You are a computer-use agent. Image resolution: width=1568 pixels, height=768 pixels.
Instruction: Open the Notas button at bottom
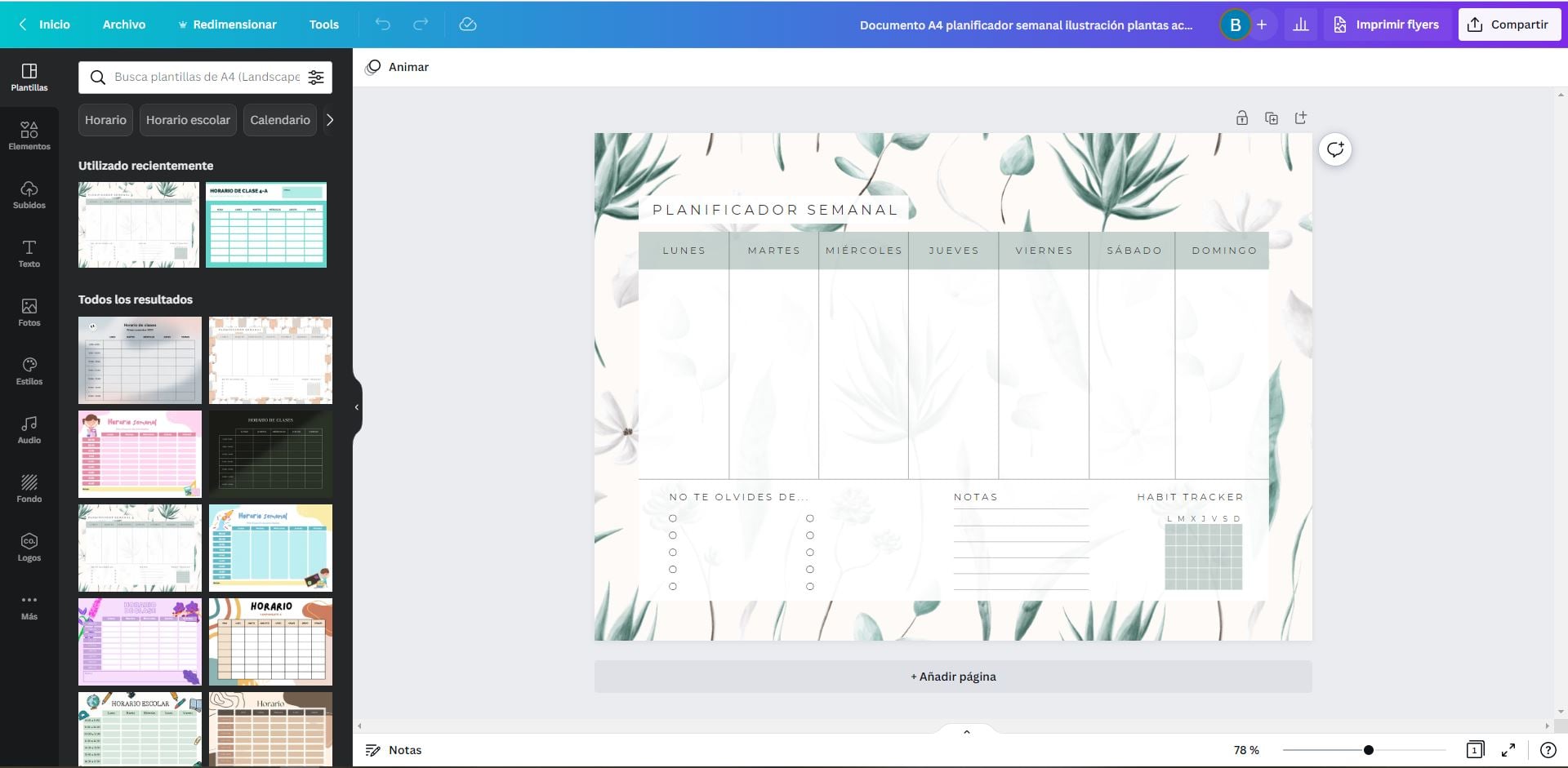(x=394, y=750)
